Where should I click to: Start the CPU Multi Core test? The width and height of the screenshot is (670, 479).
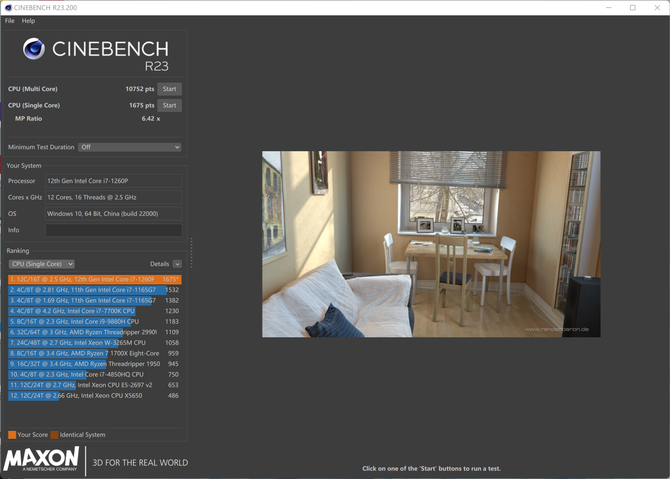coord(169,89)
